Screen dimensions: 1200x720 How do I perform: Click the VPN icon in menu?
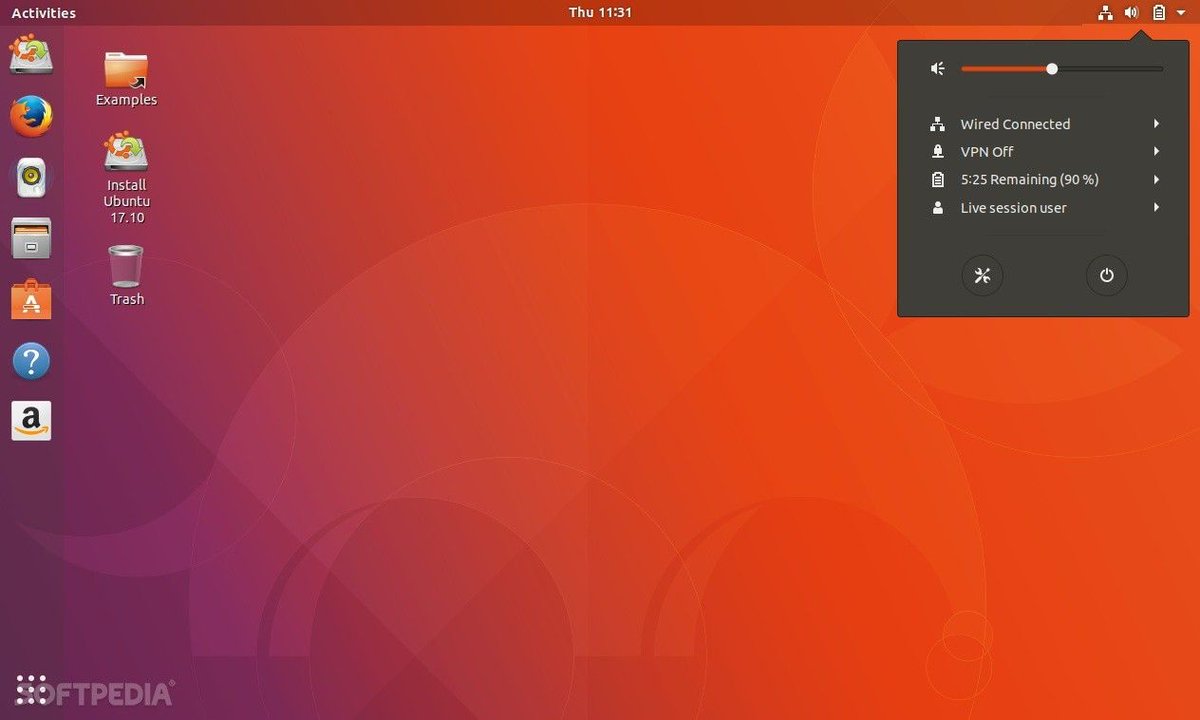click(x=937, y=152)
